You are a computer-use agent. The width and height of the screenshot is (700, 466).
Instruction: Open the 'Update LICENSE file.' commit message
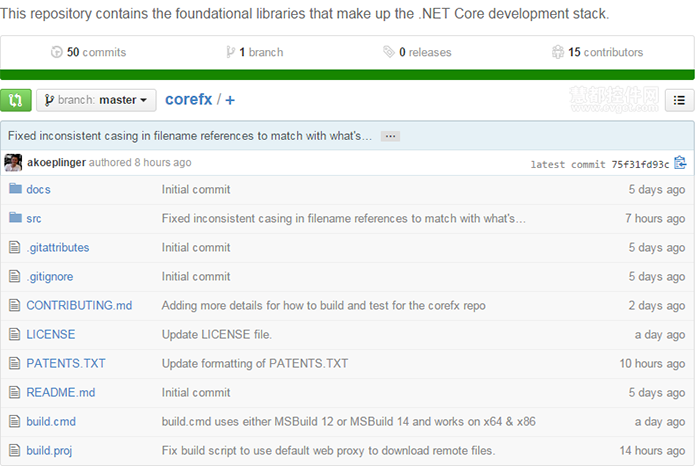coord(217,334)
